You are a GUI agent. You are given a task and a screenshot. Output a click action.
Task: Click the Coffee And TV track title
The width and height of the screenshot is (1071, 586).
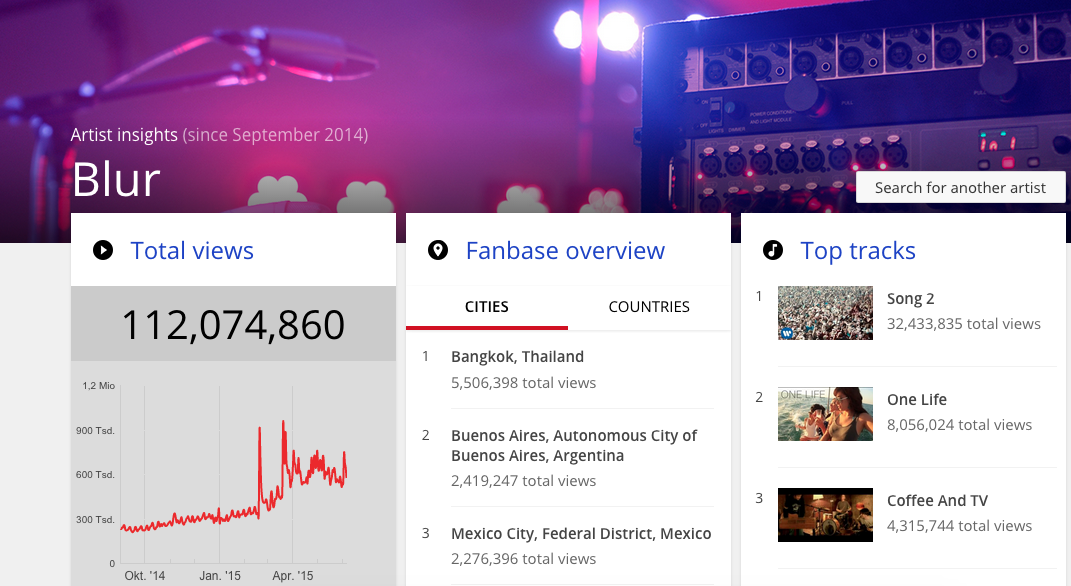tap(937, 501)
